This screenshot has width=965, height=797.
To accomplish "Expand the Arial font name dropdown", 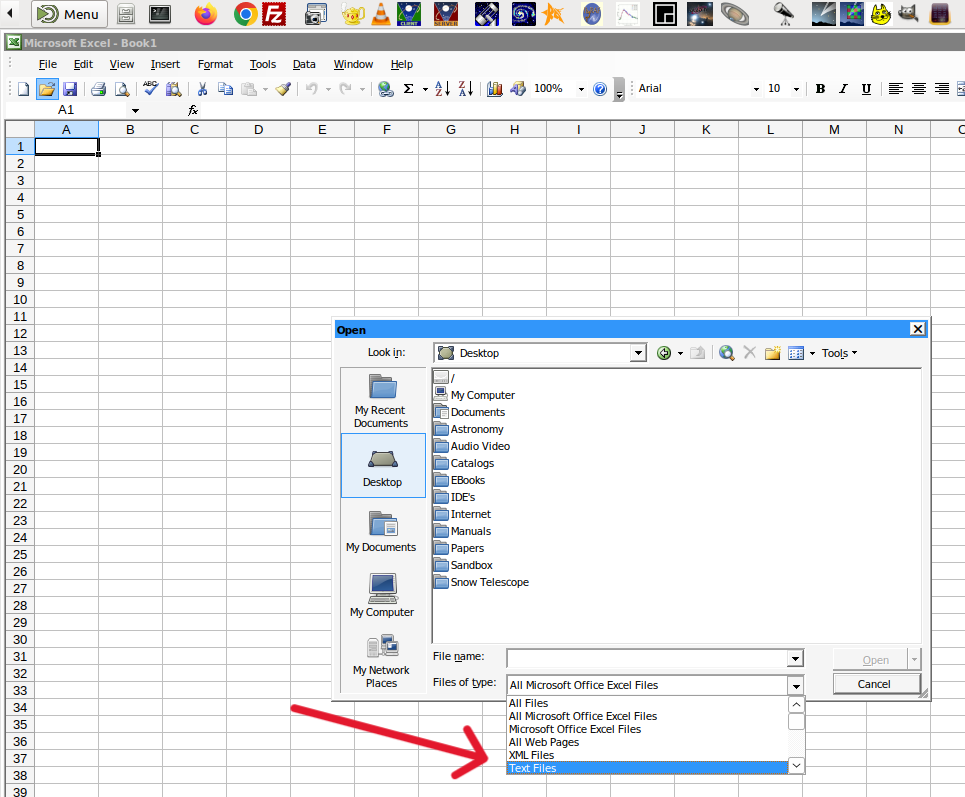I will (756, 89).
